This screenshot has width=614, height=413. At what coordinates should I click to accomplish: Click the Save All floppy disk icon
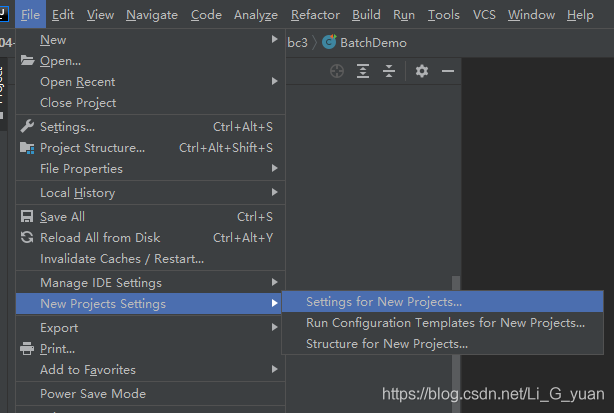point(27,216)
